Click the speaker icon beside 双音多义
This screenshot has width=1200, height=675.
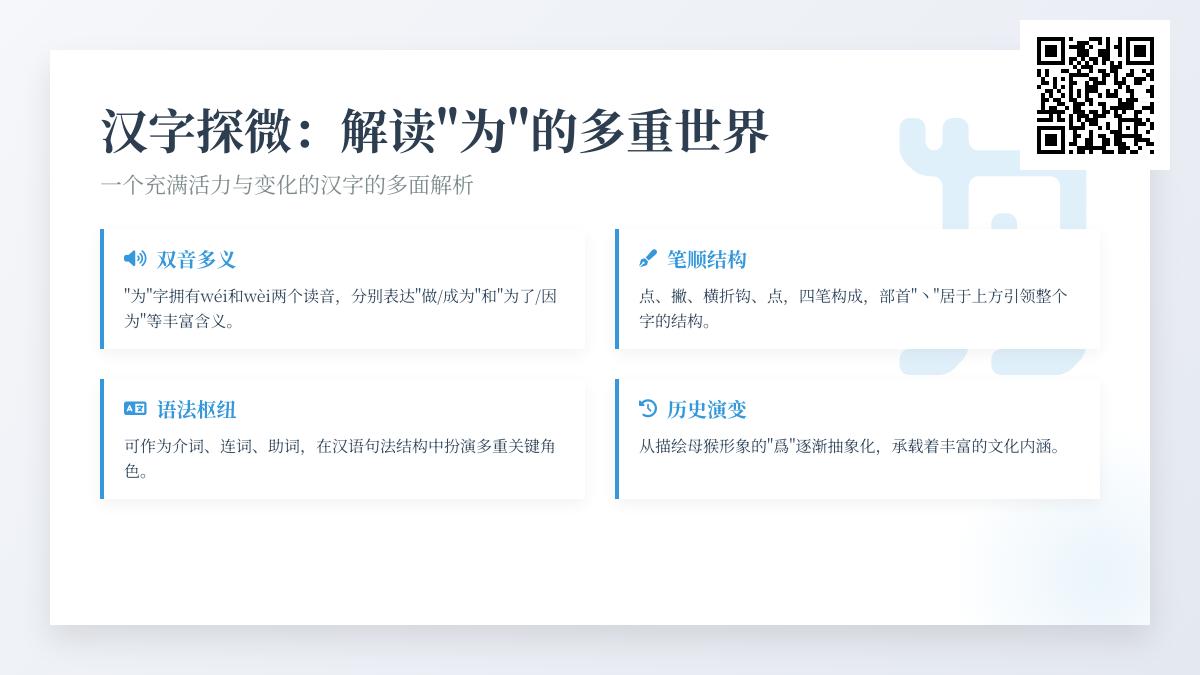point(135,259)
